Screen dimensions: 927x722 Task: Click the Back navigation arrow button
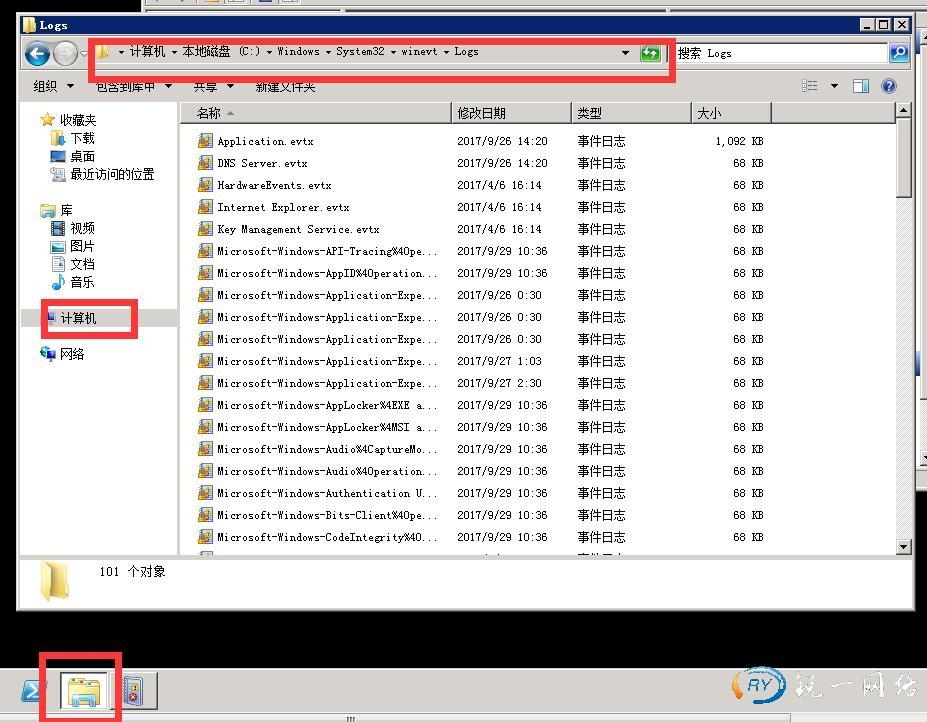(x=36, y=54)
